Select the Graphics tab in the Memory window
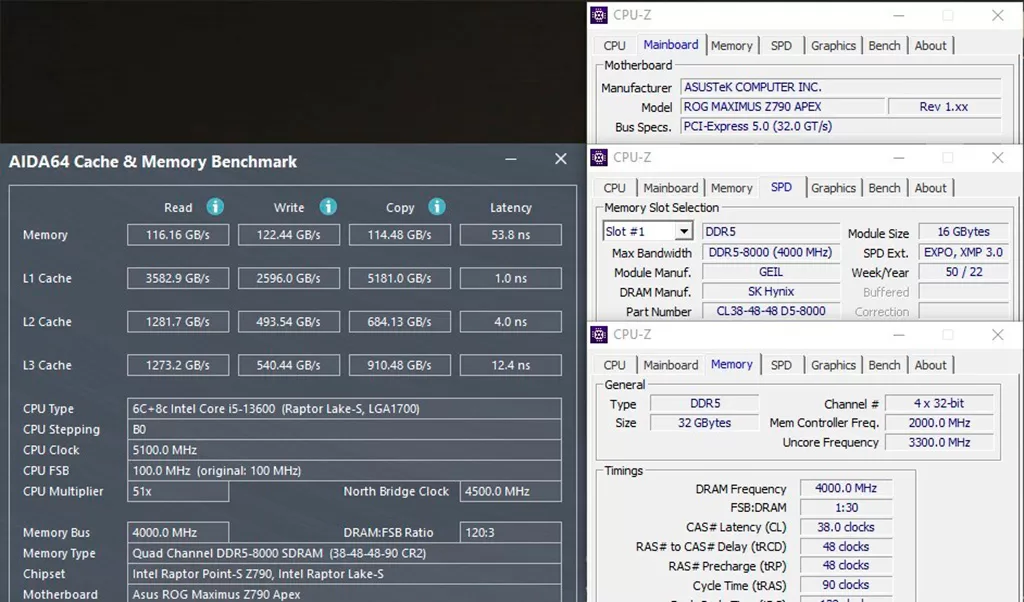 (x=833, y=365)
